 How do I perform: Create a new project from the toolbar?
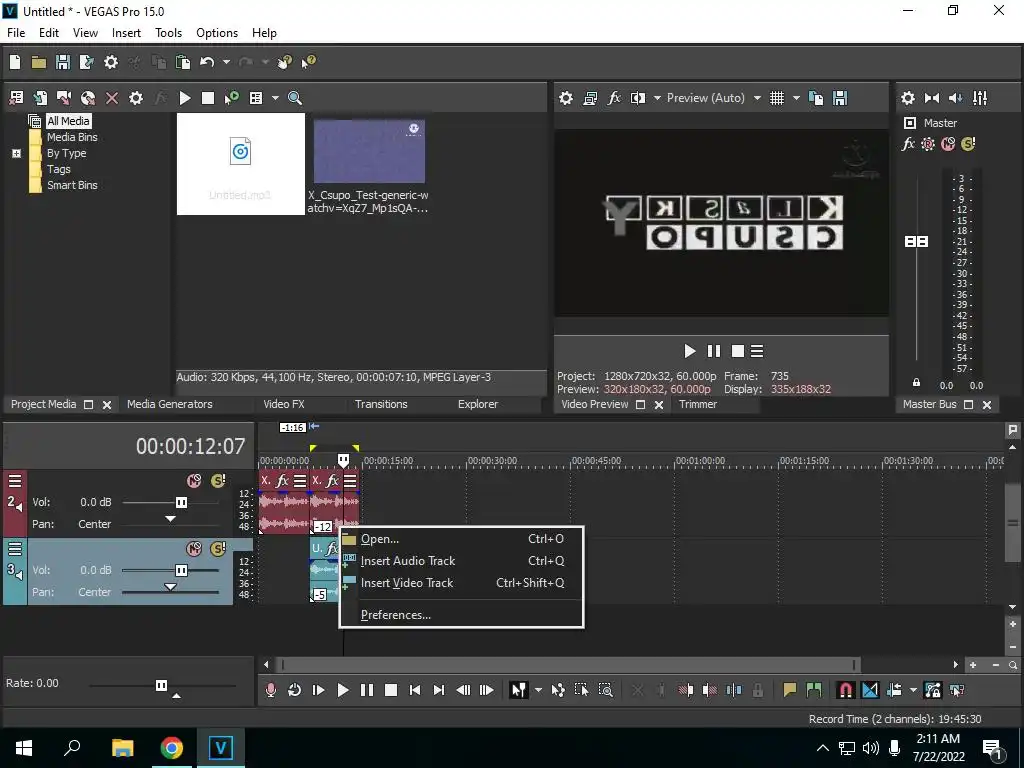(15, 62)
